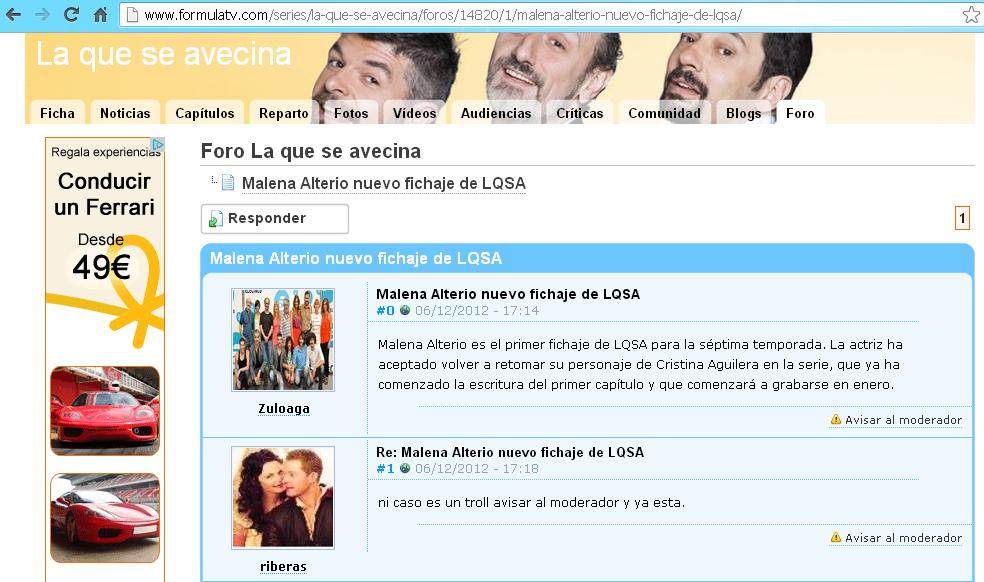The height and width of the screenshot is (582, 984).
Task: Click the AdChoices icon on Ferrari ad
Action: (x=158, y=144)
